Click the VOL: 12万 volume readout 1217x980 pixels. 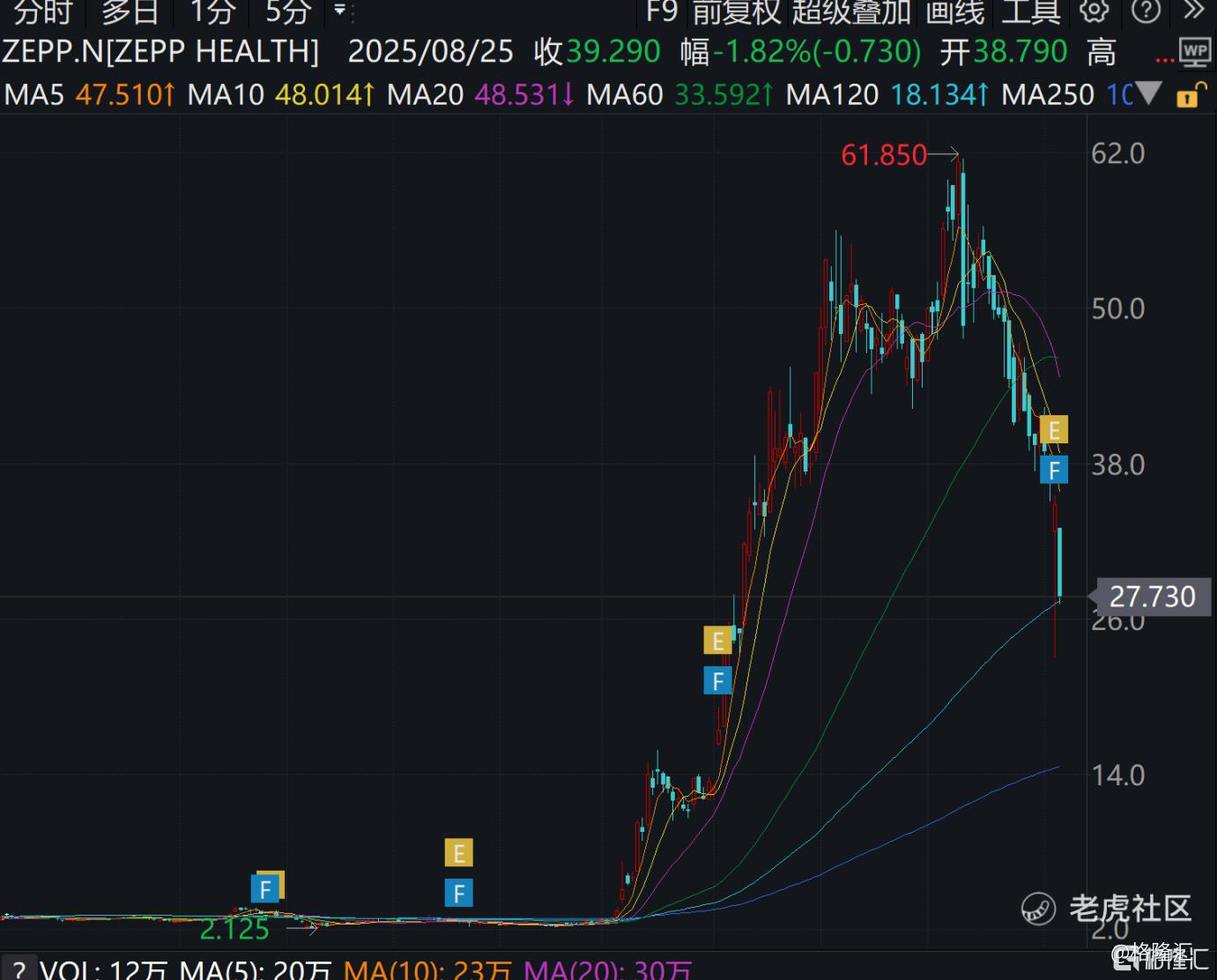[x=103, y=969]
